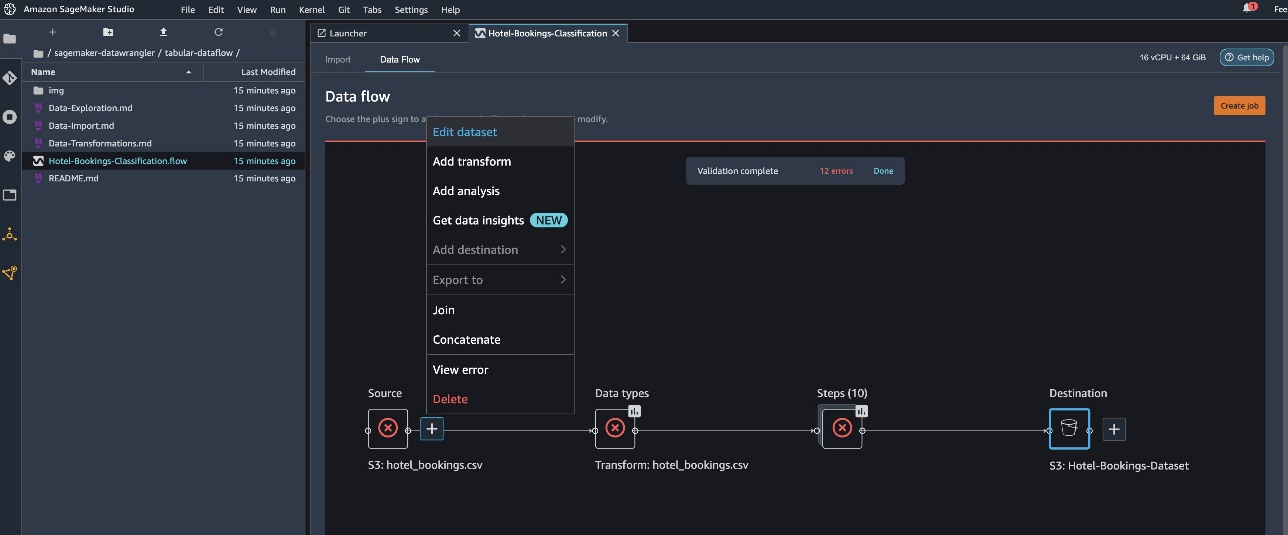Click the analysis chart badge on Steps node
Viewport: 1288px width, 535px height.
862,411
